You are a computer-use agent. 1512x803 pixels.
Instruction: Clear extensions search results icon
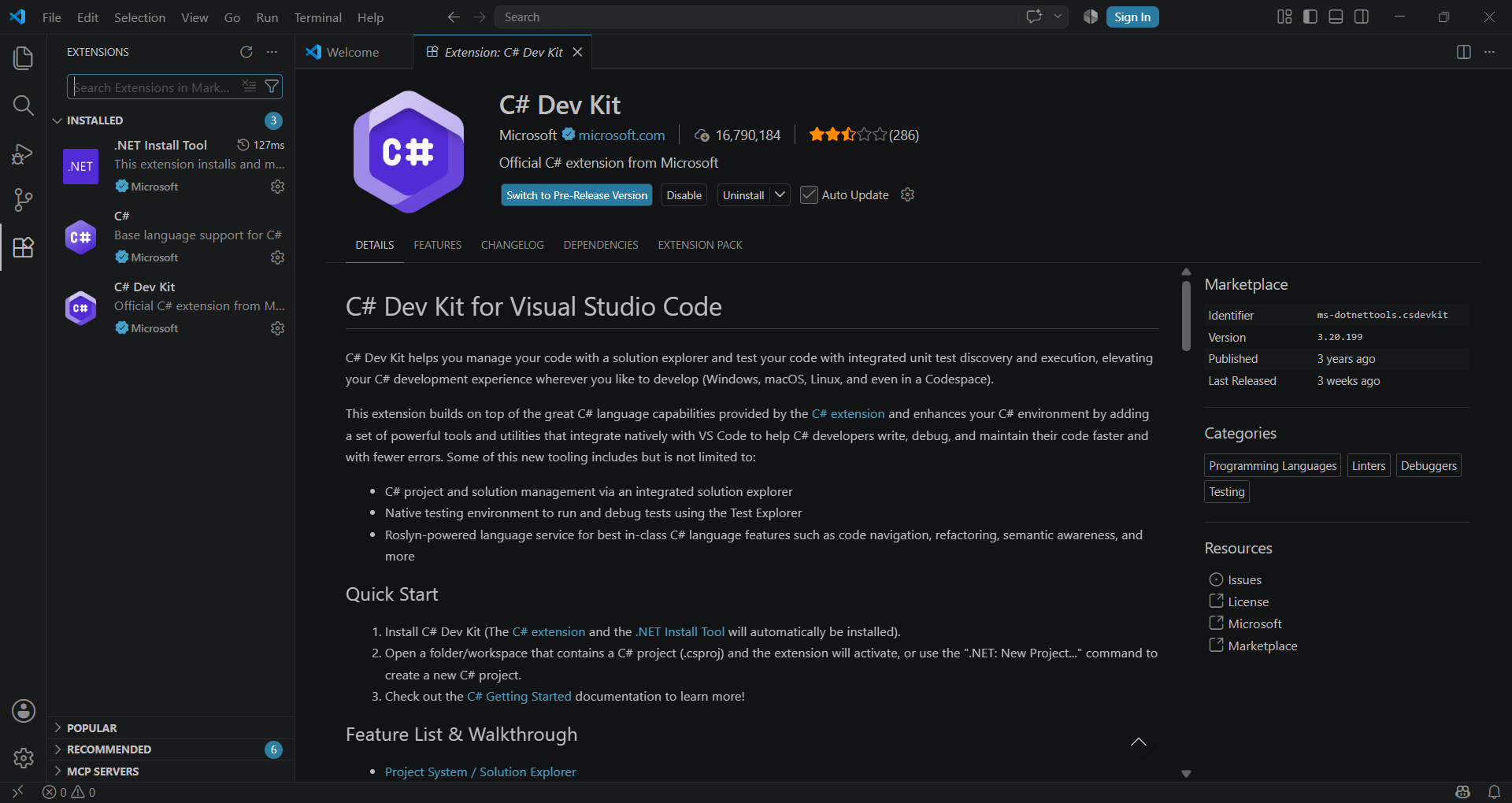click(x=249, y=87)
